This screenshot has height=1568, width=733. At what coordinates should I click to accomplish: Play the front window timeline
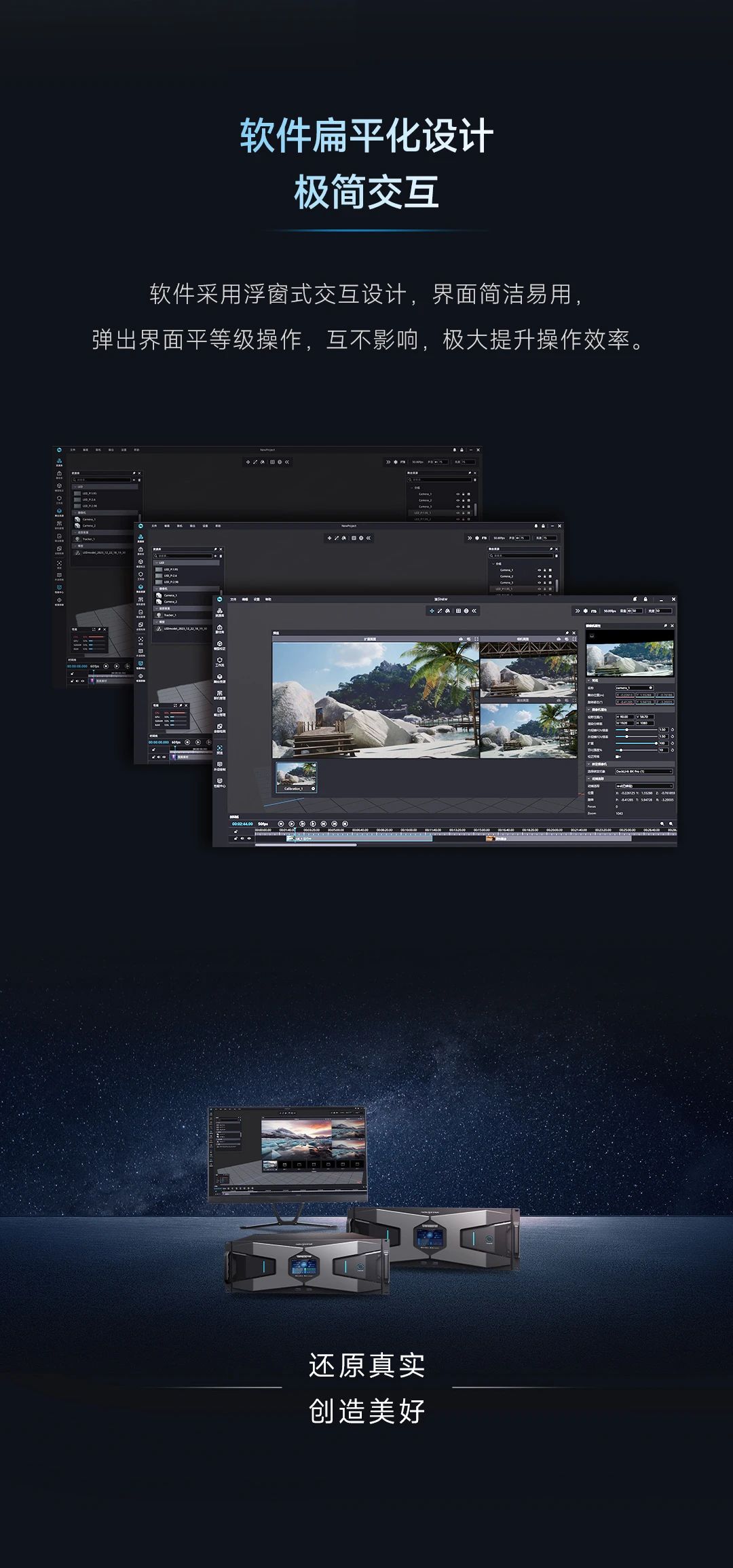pyautogui.click(x=291, y=823)
